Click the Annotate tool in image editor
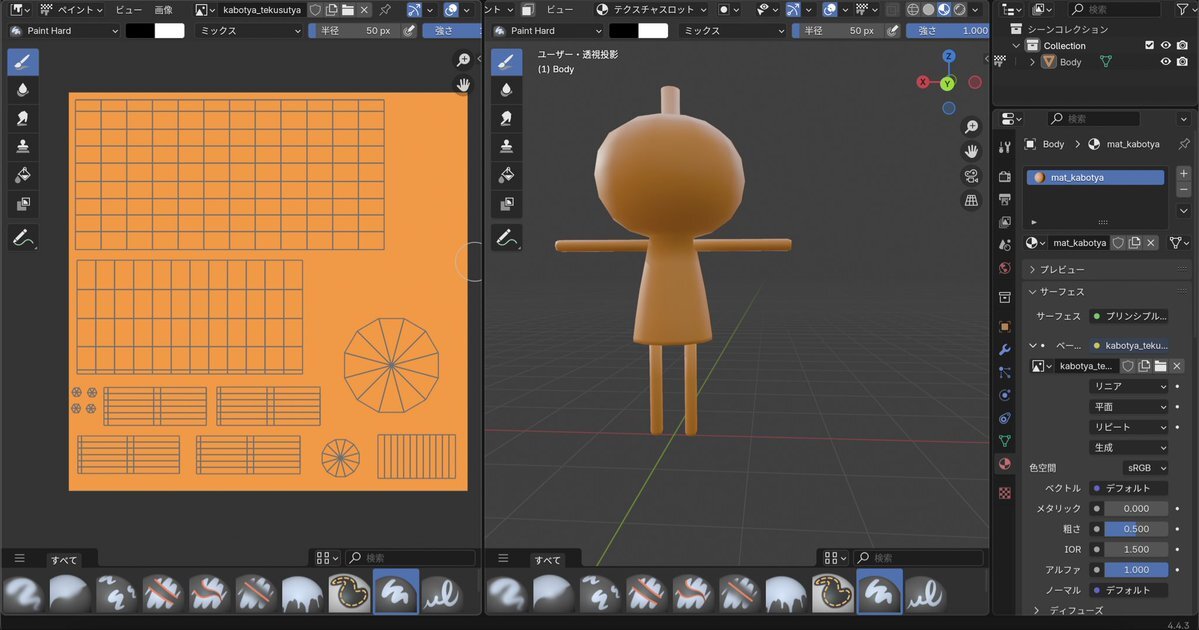The image size is (1199, 630). (22, 238)
